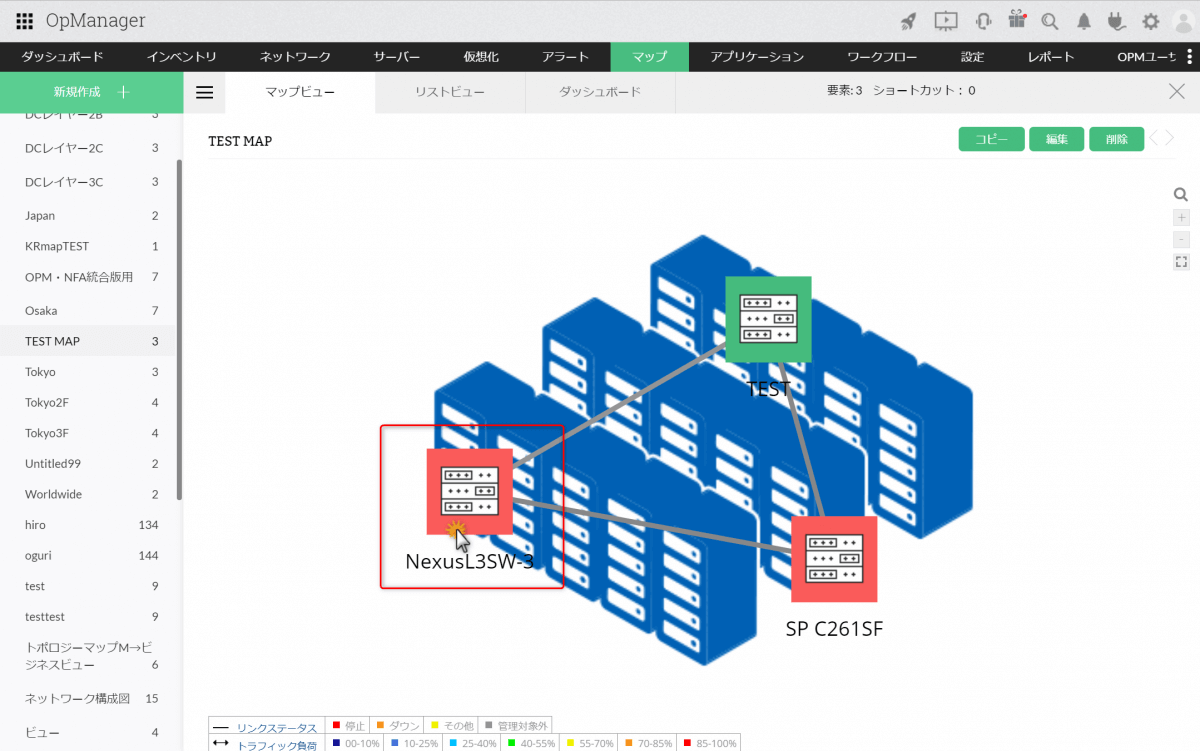Open the アラート menu
Image resolution: width=1200 pixels, height=751 pixels.
tap(565, 57)
